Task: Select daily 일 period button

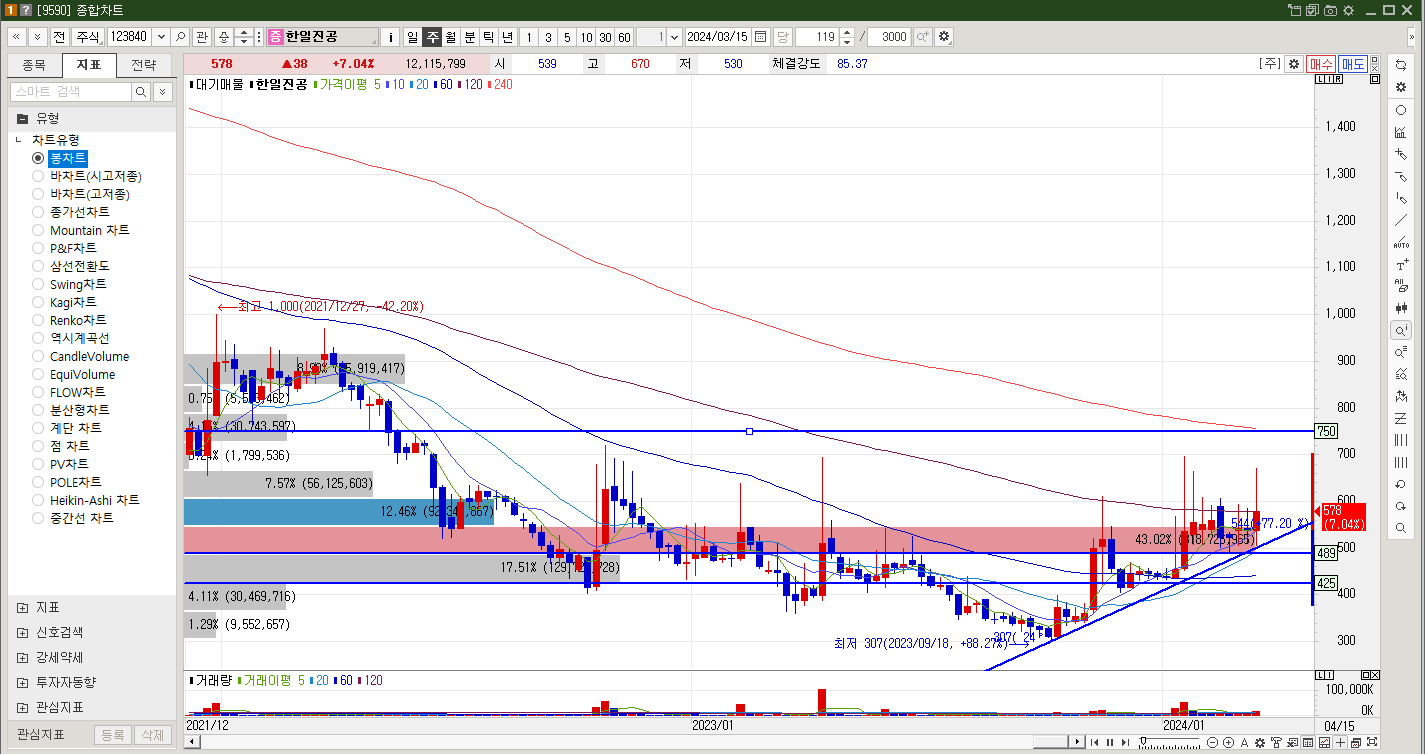Action: pyautogui.click(x=413, y=36)
